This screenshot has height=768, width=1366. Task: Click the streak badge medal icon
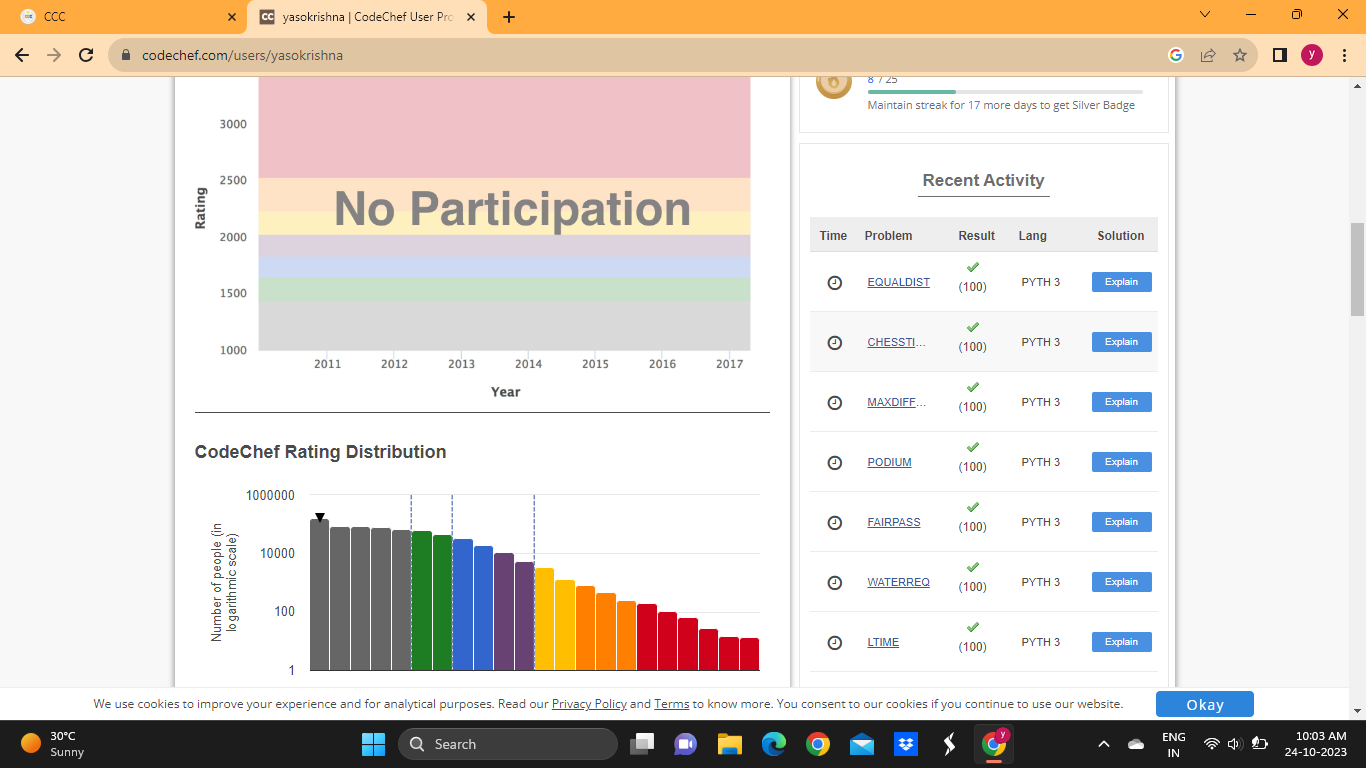pos(834,84)
